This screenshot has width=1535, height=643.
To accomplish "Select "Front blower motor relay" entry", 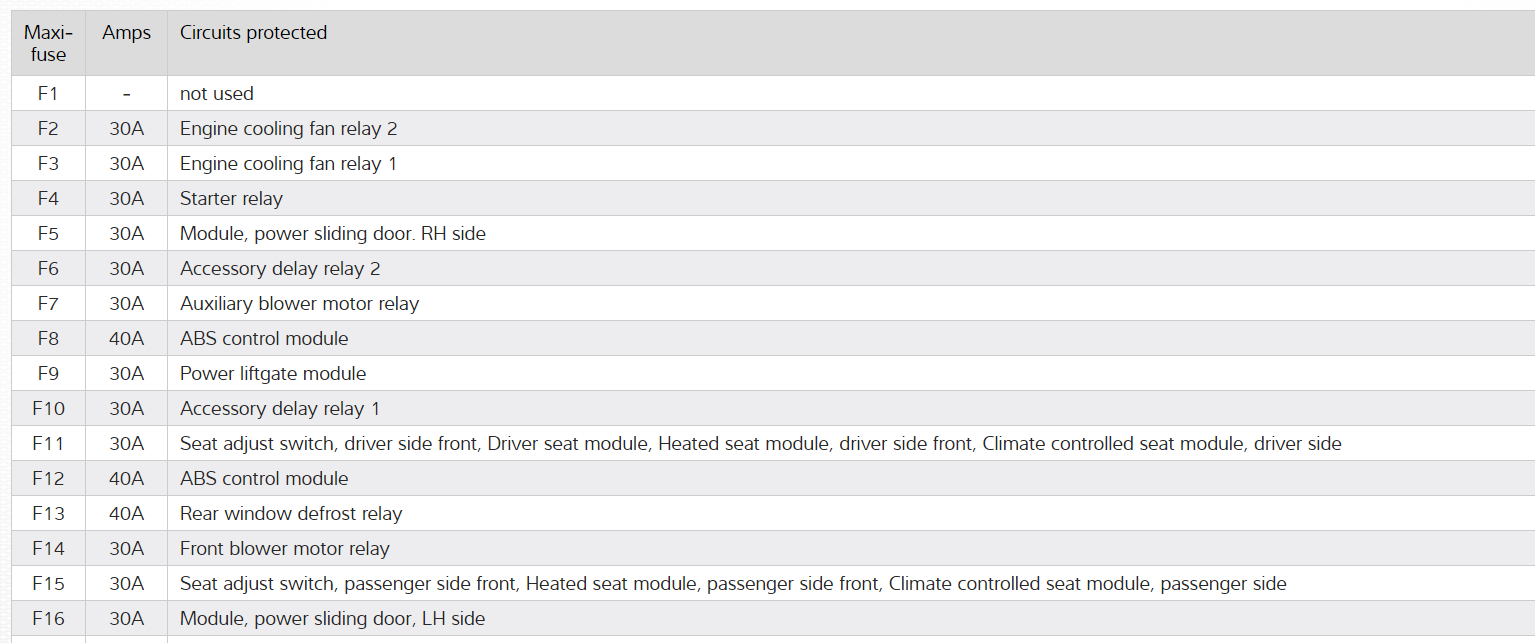I will [x=285, y=549].
